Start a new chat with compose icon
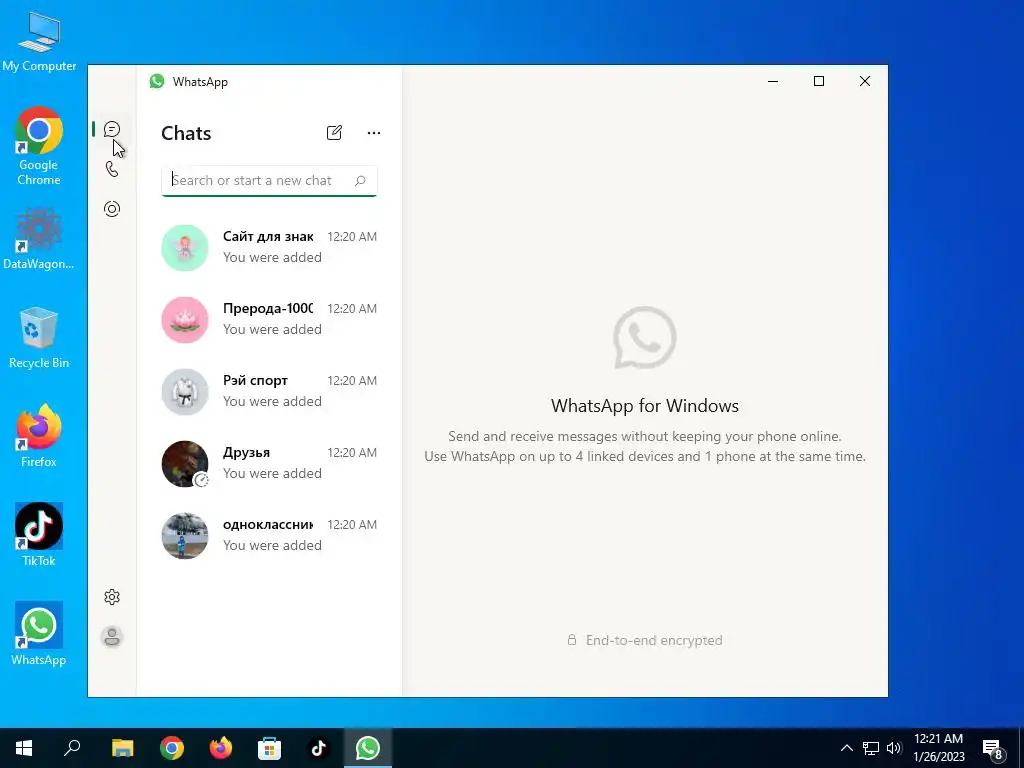 (x=334, y=133)
